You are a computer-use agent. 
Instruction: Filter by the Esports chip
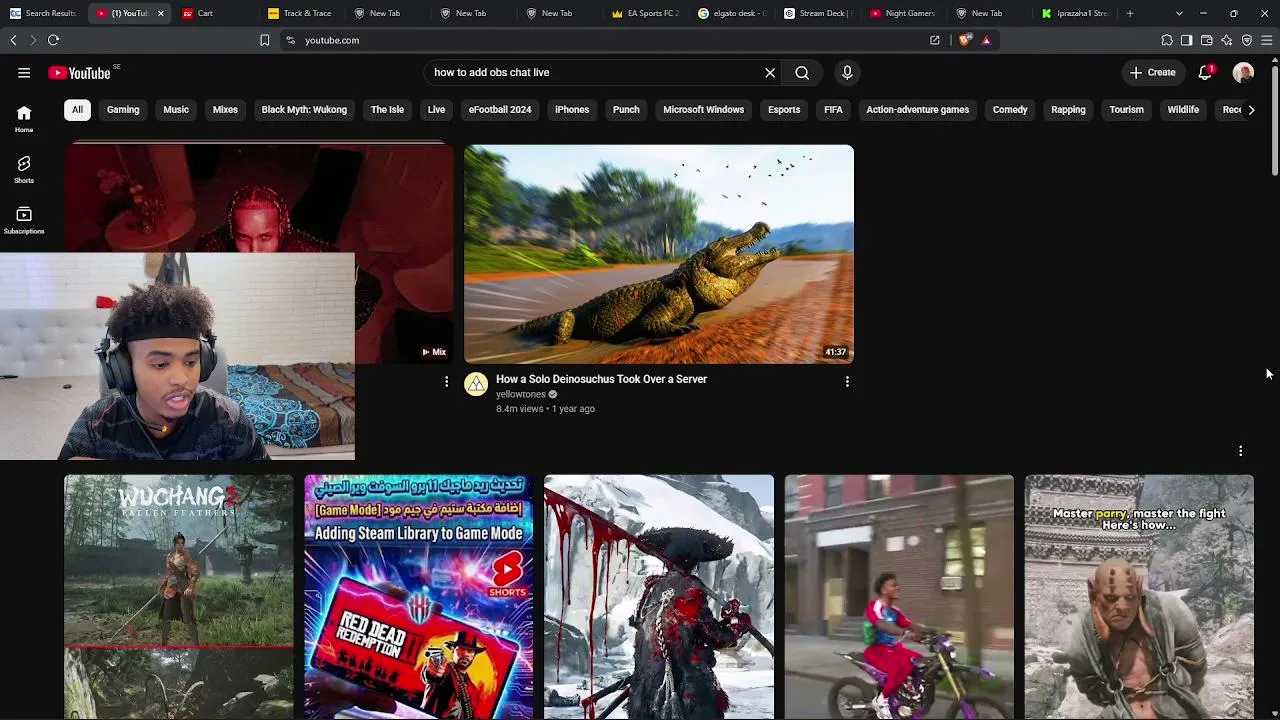(x=784, y=109)
